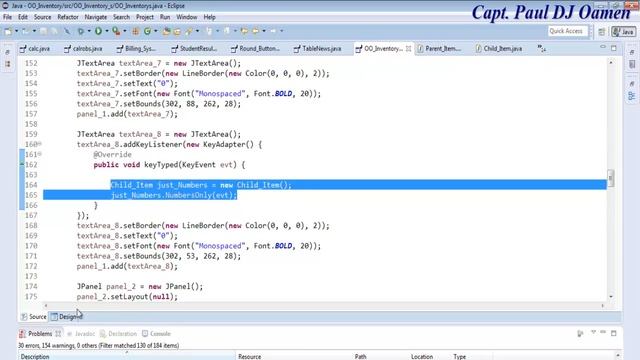
Task: Expand the Debug launch dropdown arrow
Action: (89, 31)
